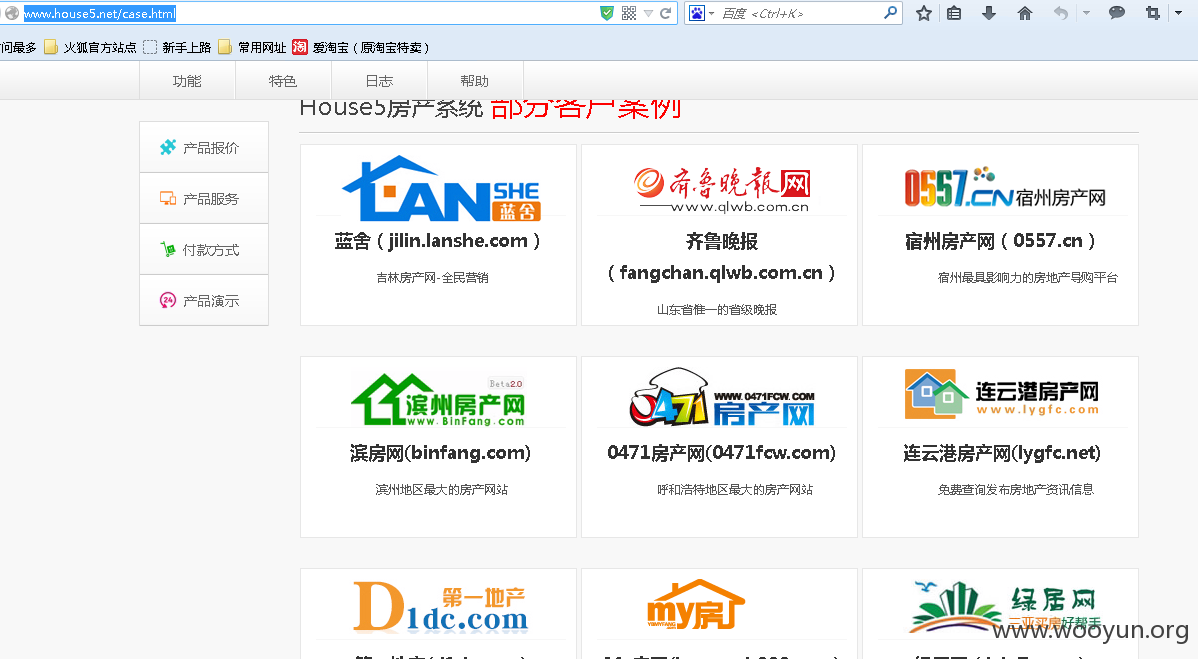The height and width of the screenshot is (659, 1198).
Task: Expand the dropdown next to the undo arrow
Action: pyautogui.click(x=1086, y=13)
